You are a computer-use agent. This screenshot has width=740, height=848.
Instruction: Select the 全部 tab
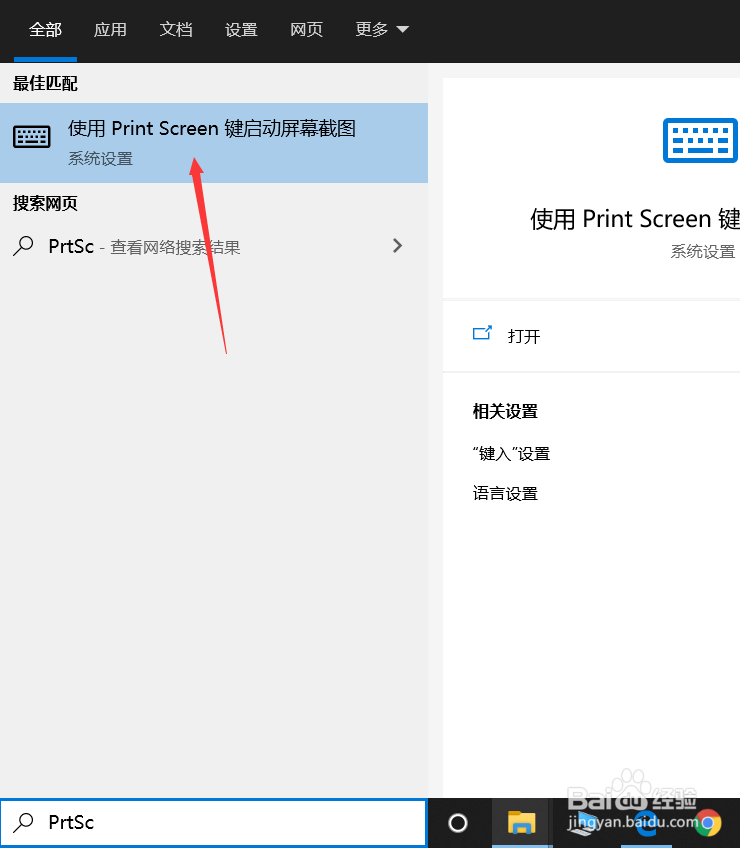(x=45, y=29)
